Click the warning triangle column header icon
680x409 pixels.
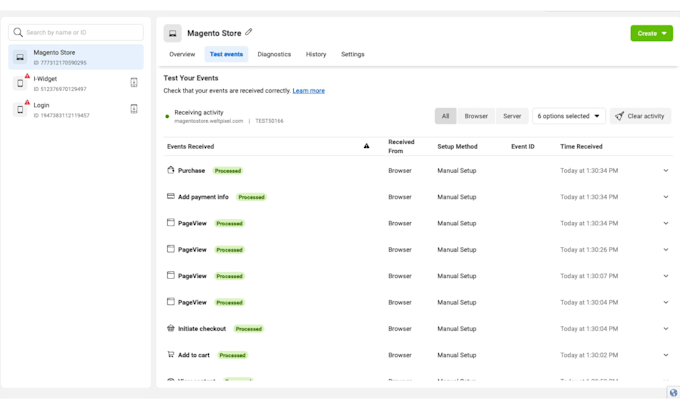tap(366, 146)
